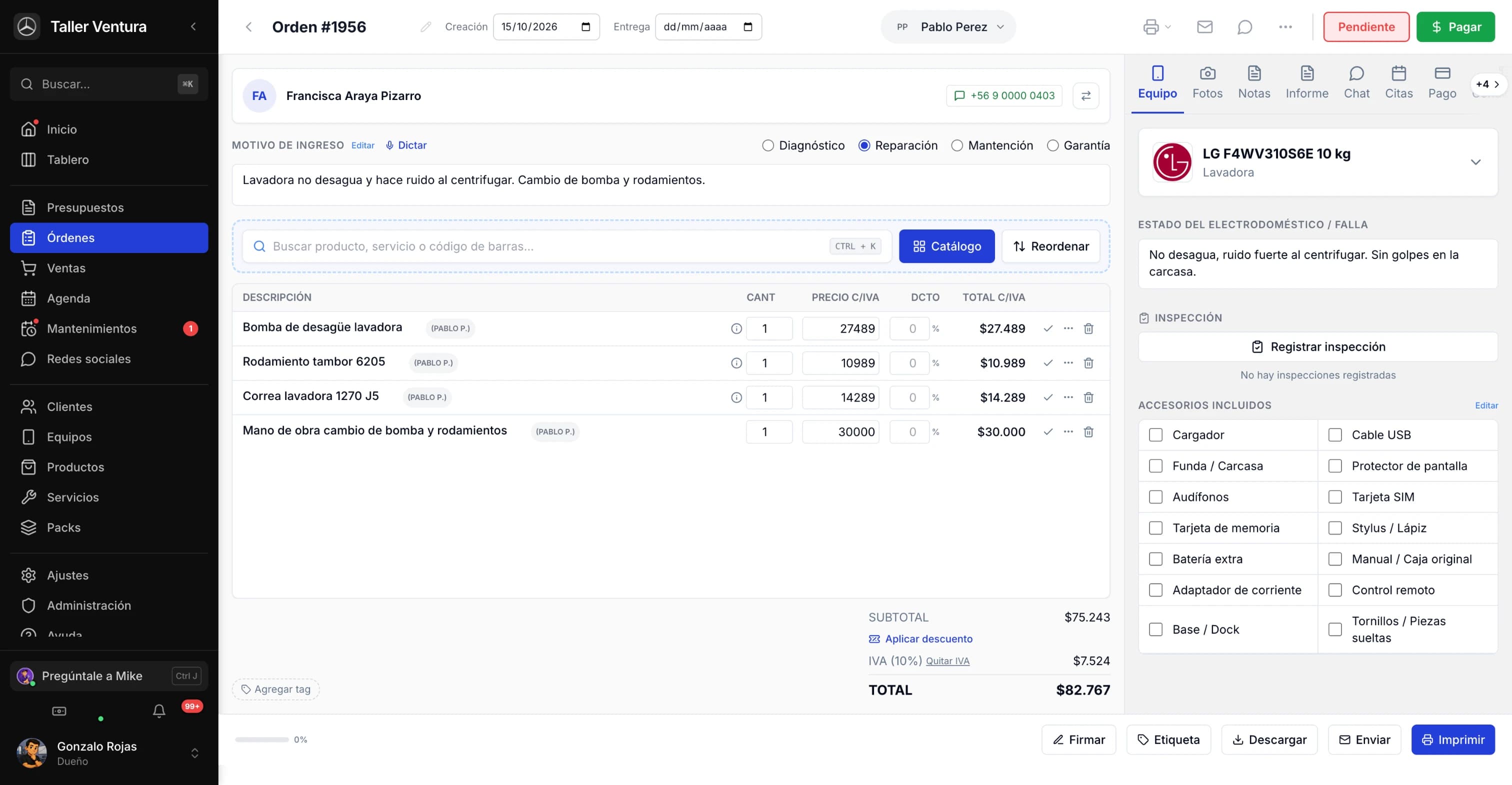The width and height of the screenshot is (1512, 785).
Task: Switch to the Citas tab
Action: pos(1398,83)
